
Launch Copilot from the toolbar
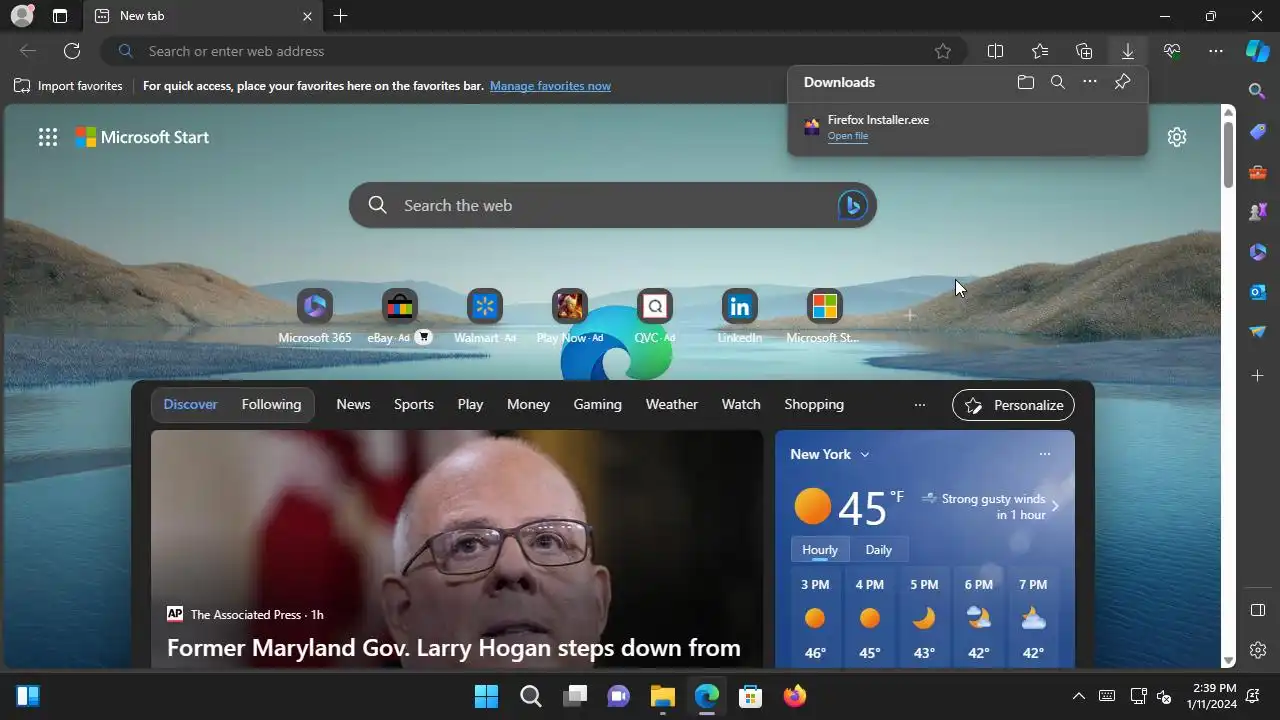coord(1258,51)
